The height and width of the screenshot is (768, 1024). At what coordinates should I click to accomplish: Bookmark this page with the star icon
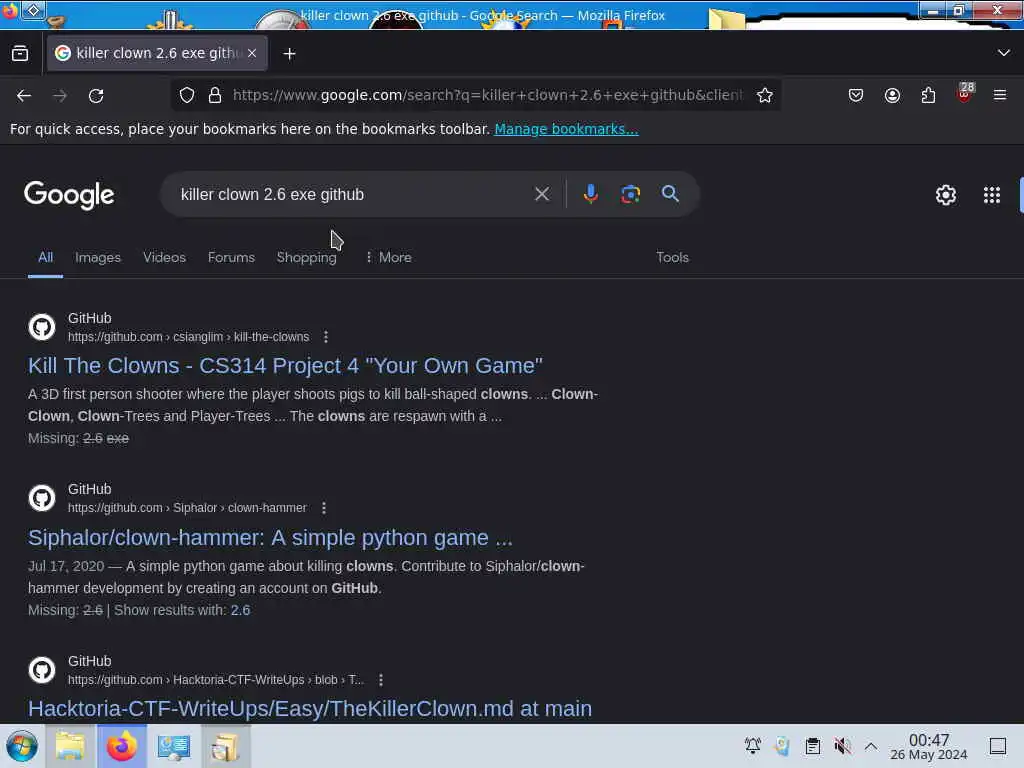[x=765, y=95]
